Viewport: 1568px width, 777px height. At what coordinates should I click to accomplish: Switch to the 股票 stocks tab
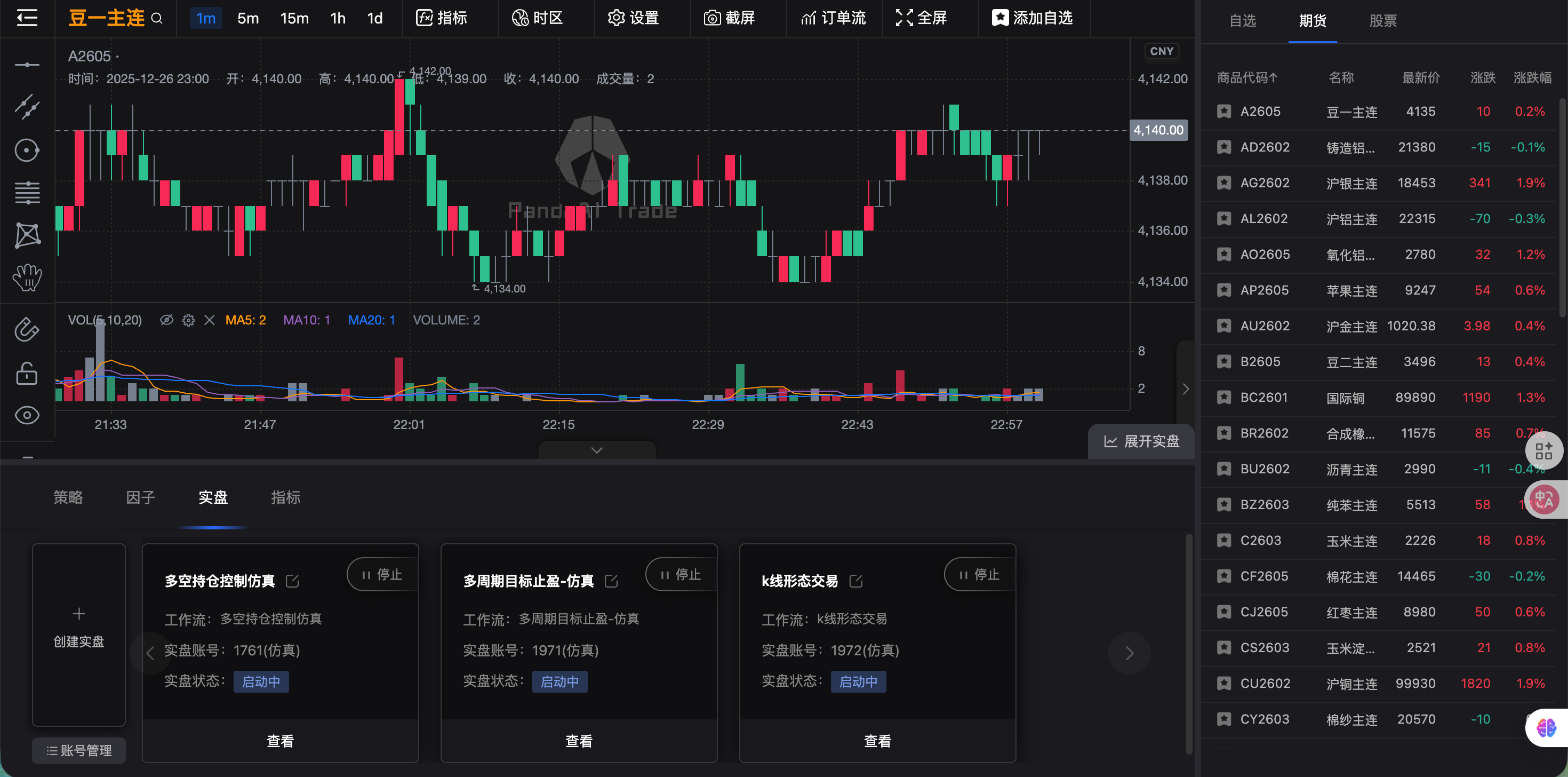click(1383, 21)
